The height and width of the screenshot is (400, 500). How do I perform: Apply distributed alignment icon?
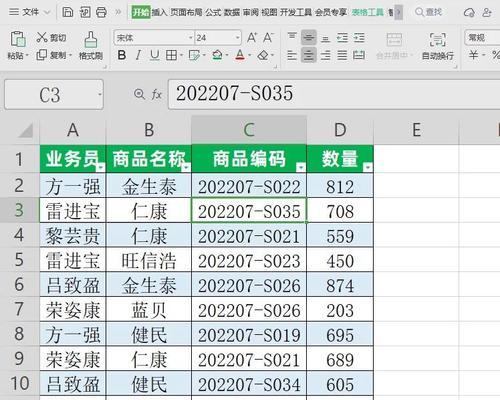coord(359,55)
